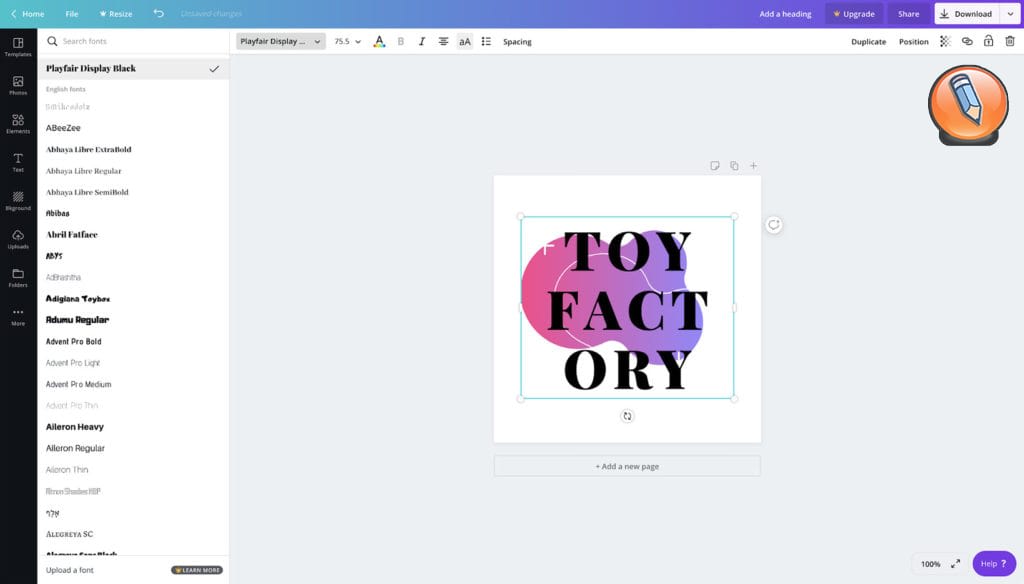1024x584 pixels.
Task: Open the Text sidebar panel
Action: coord(18,163)
